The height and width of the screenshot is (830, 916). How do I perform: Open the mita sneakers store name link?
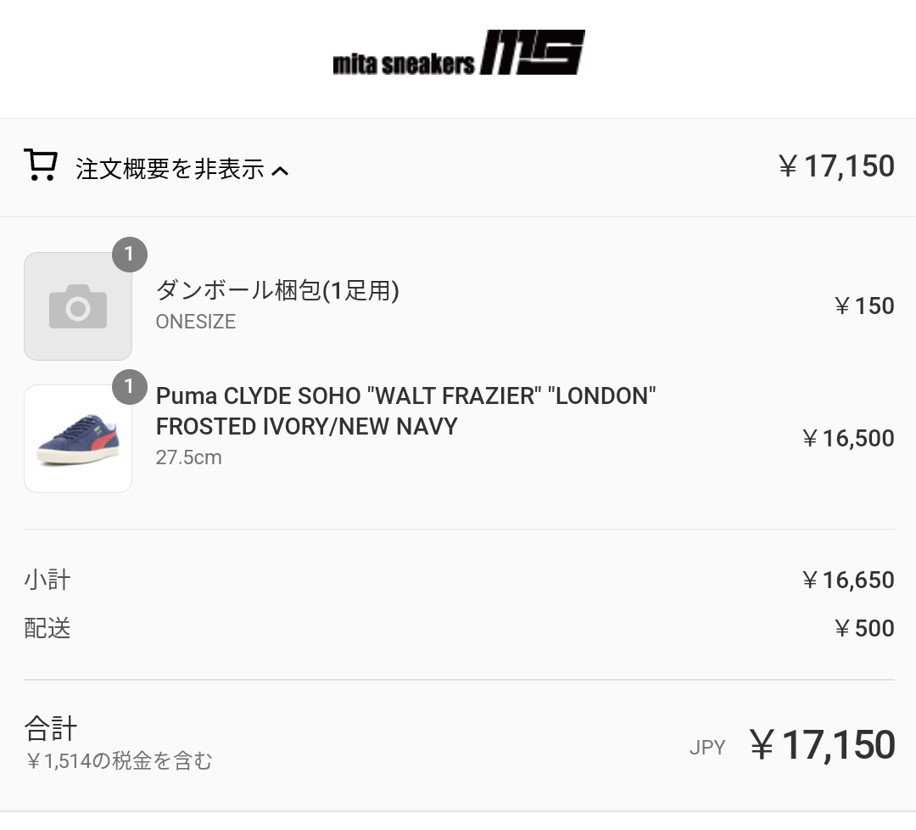click(x=403, y=64)
